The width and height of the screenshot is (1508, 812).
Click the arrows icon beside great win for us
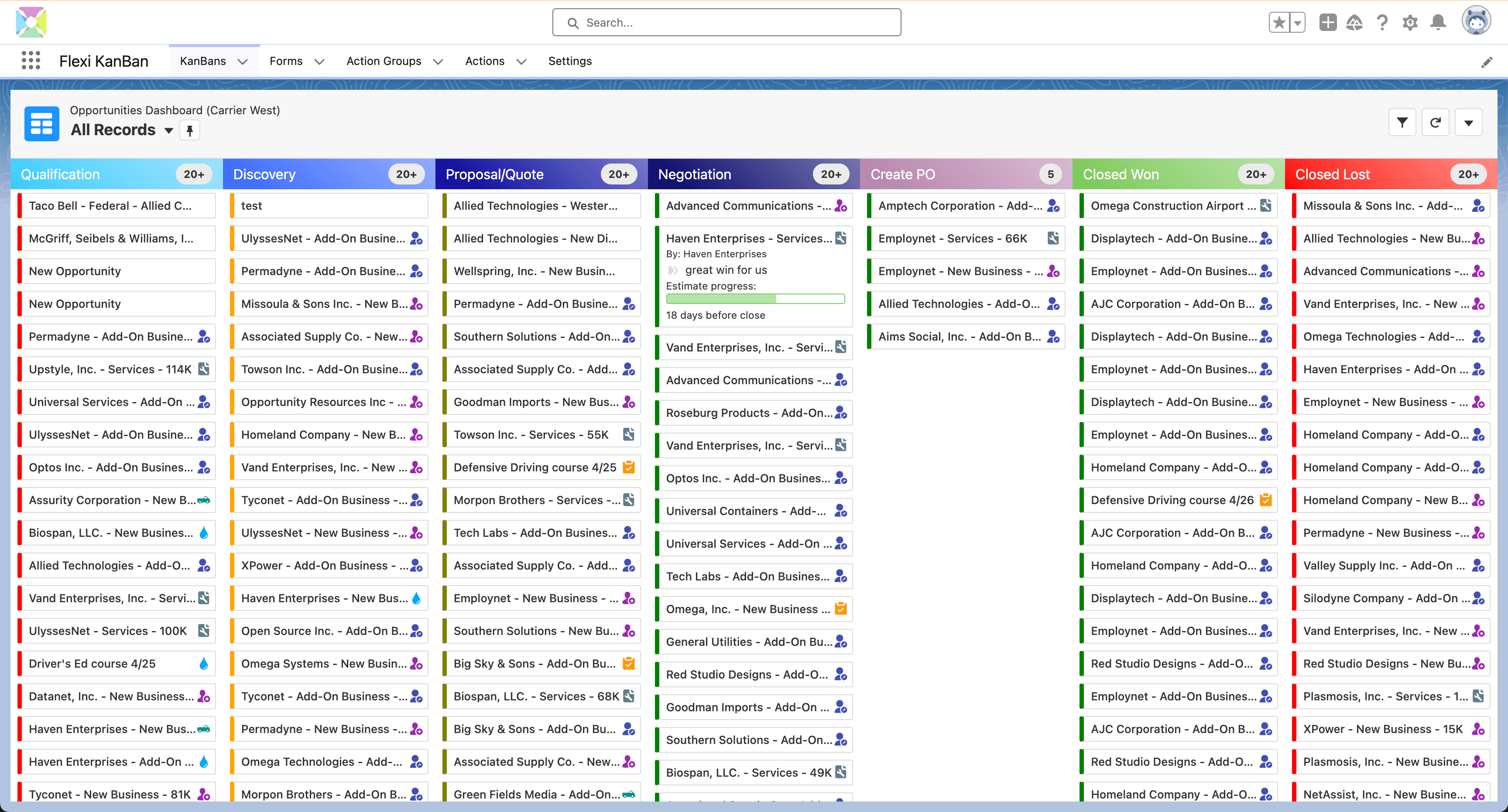coord(673,270)
